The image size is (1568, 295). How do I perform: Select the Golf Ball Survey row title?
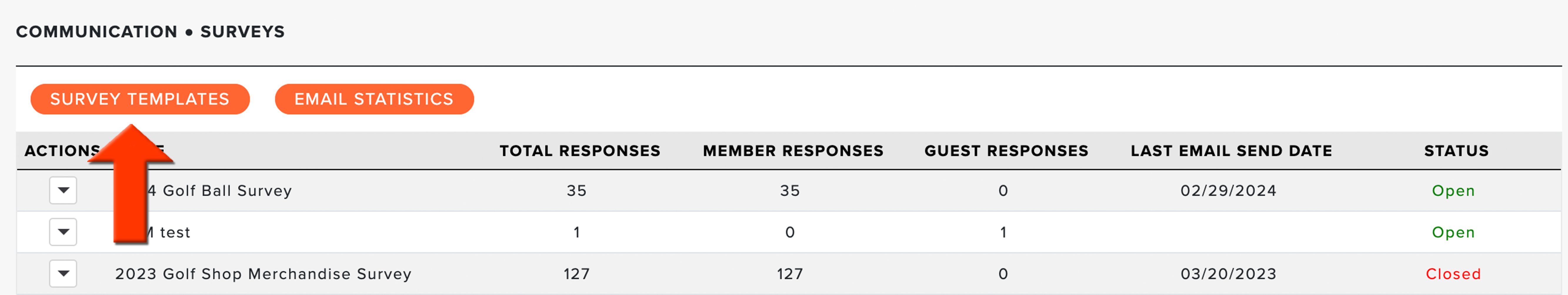[220, 190]
